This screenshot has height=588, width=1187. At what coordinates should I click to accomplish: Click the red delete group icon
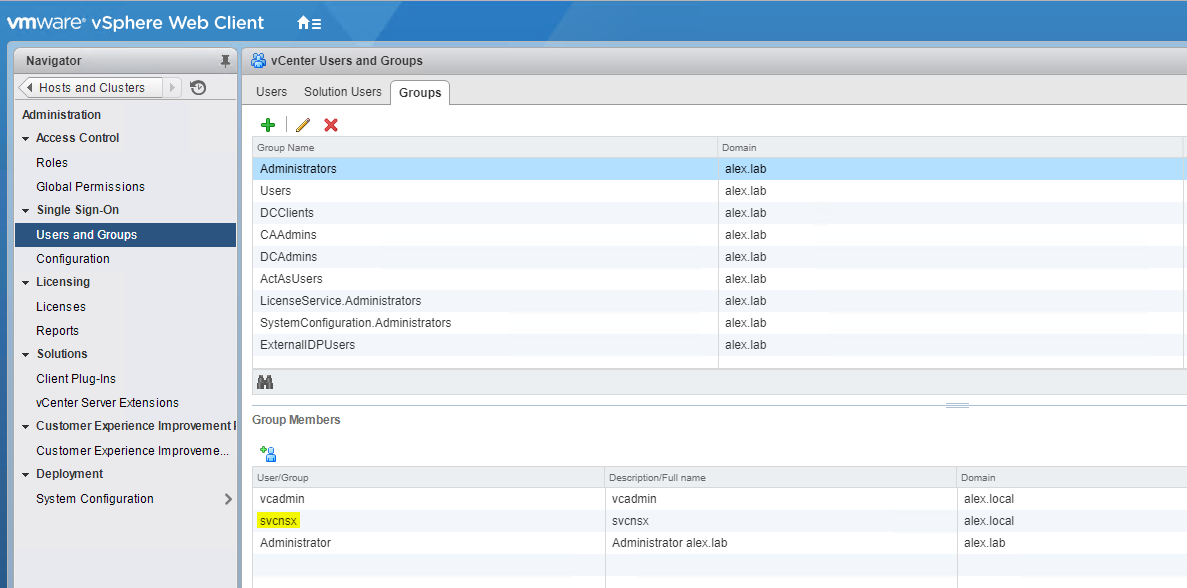tap(331, 125)
